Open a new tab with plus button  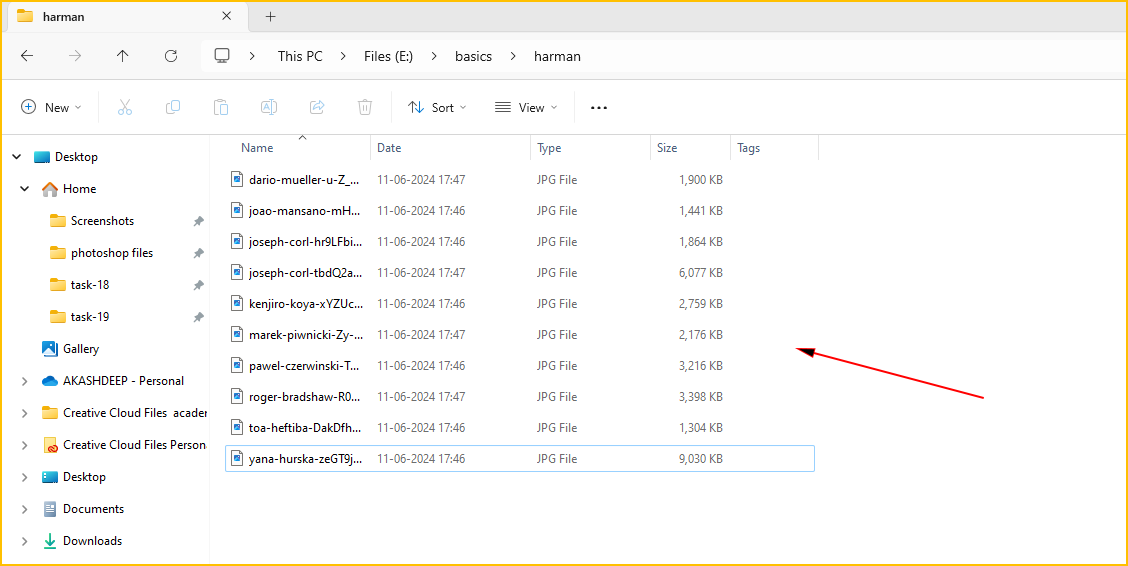point(270,16)
